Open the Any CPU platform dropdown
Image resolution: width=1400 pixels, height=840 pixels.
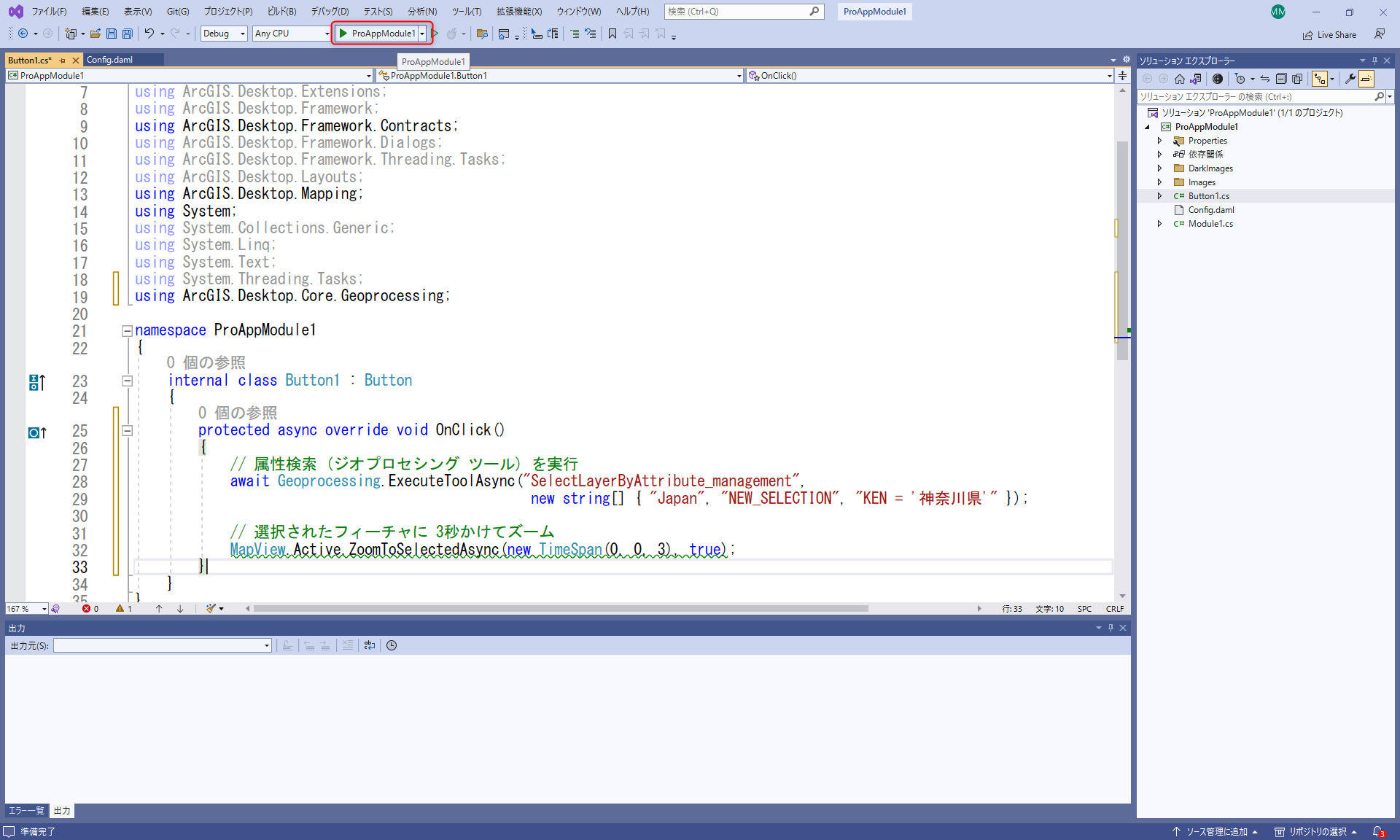click(x=292, y=34)
